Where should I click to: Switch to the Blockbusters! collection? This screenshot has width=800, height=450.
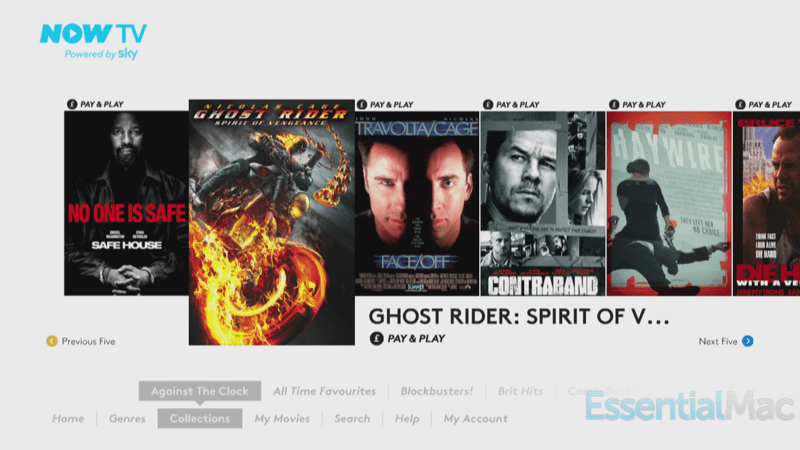click(x=436, y=391)
